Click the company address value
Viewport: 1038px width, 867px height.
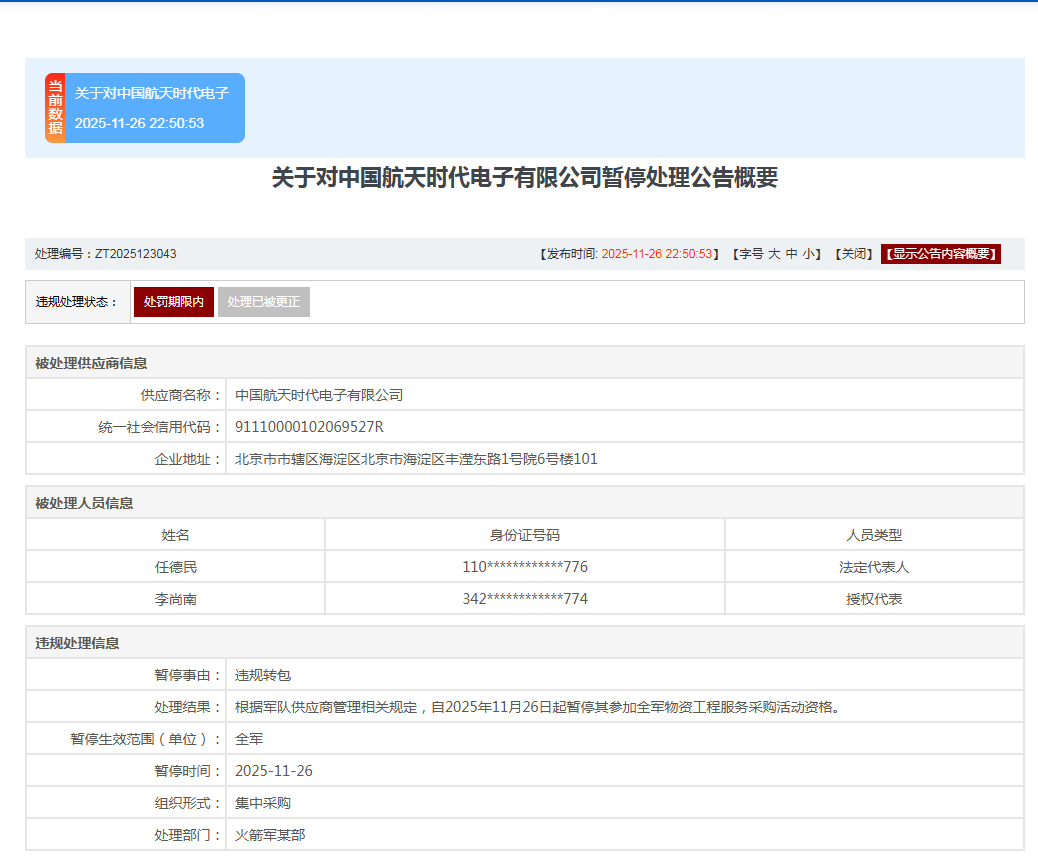[416, 459]
